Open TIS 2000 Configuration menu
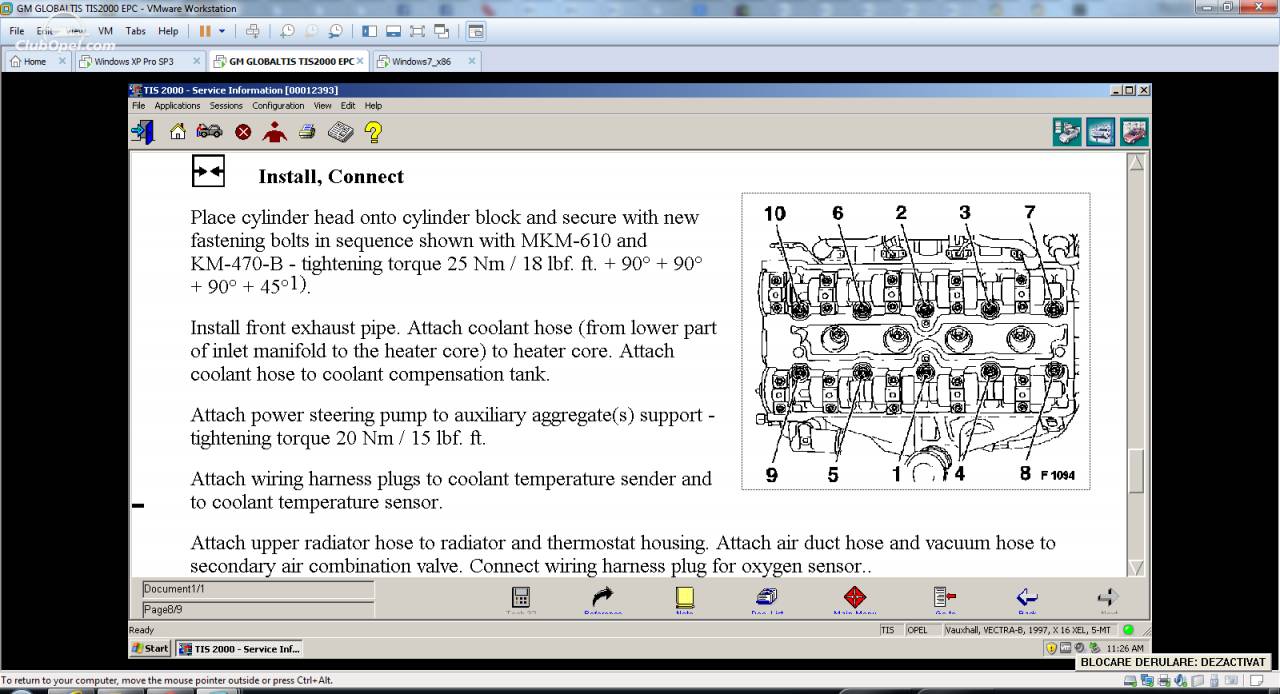Viewport: 1280px width, 694px height. pyautogui.click(x=278, y=105)
